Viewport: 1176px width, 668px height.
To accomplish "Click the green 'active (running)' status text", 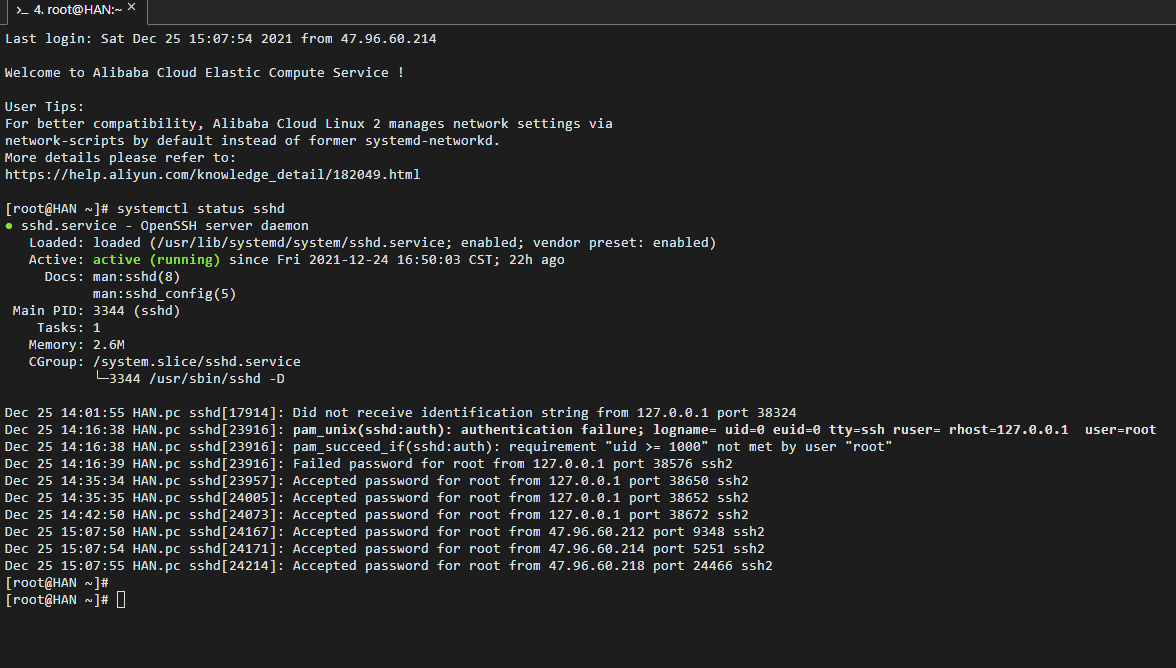I will click(156, 259).
